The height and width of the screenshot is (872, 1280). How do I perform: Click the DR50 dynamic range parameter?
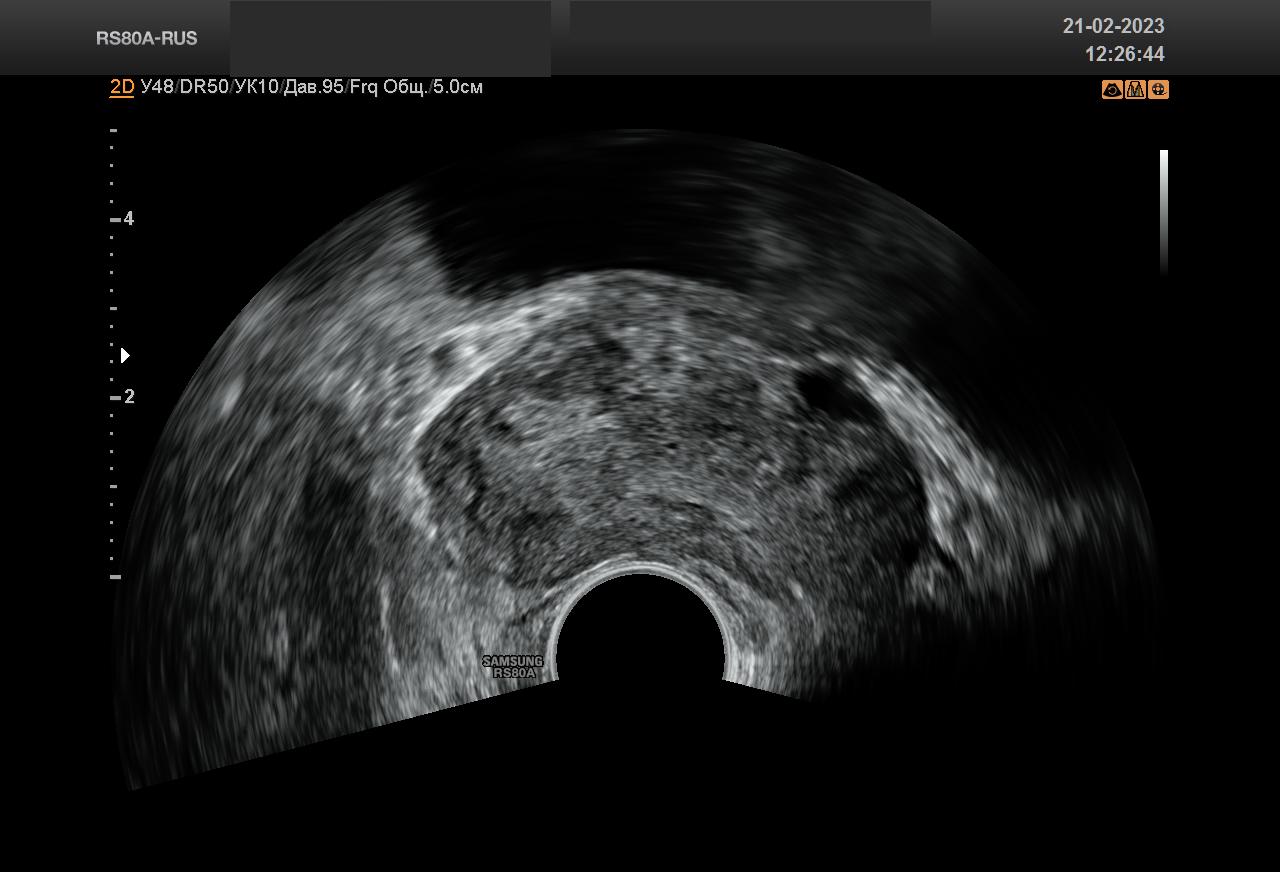point(204,87)
